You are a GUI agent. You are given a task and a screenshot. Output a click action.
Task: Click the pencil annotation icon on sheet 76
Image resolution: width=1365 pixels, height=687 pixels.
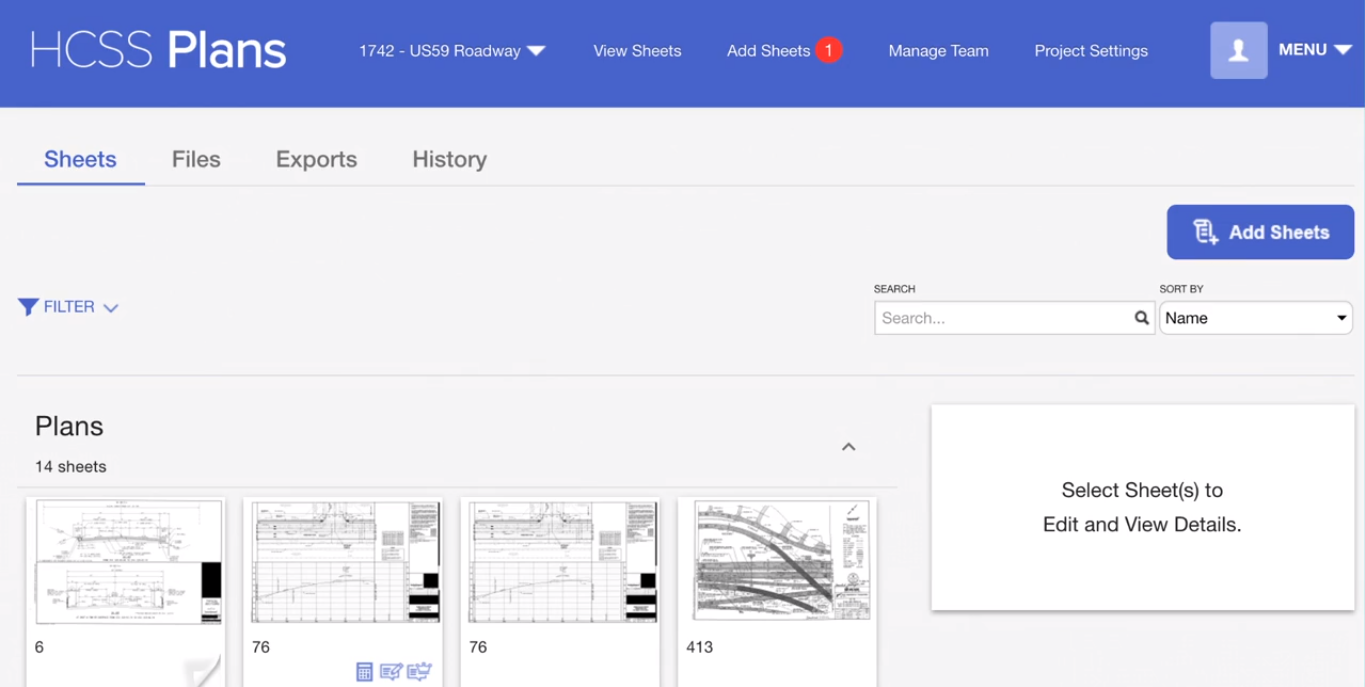tap(391, 672)
